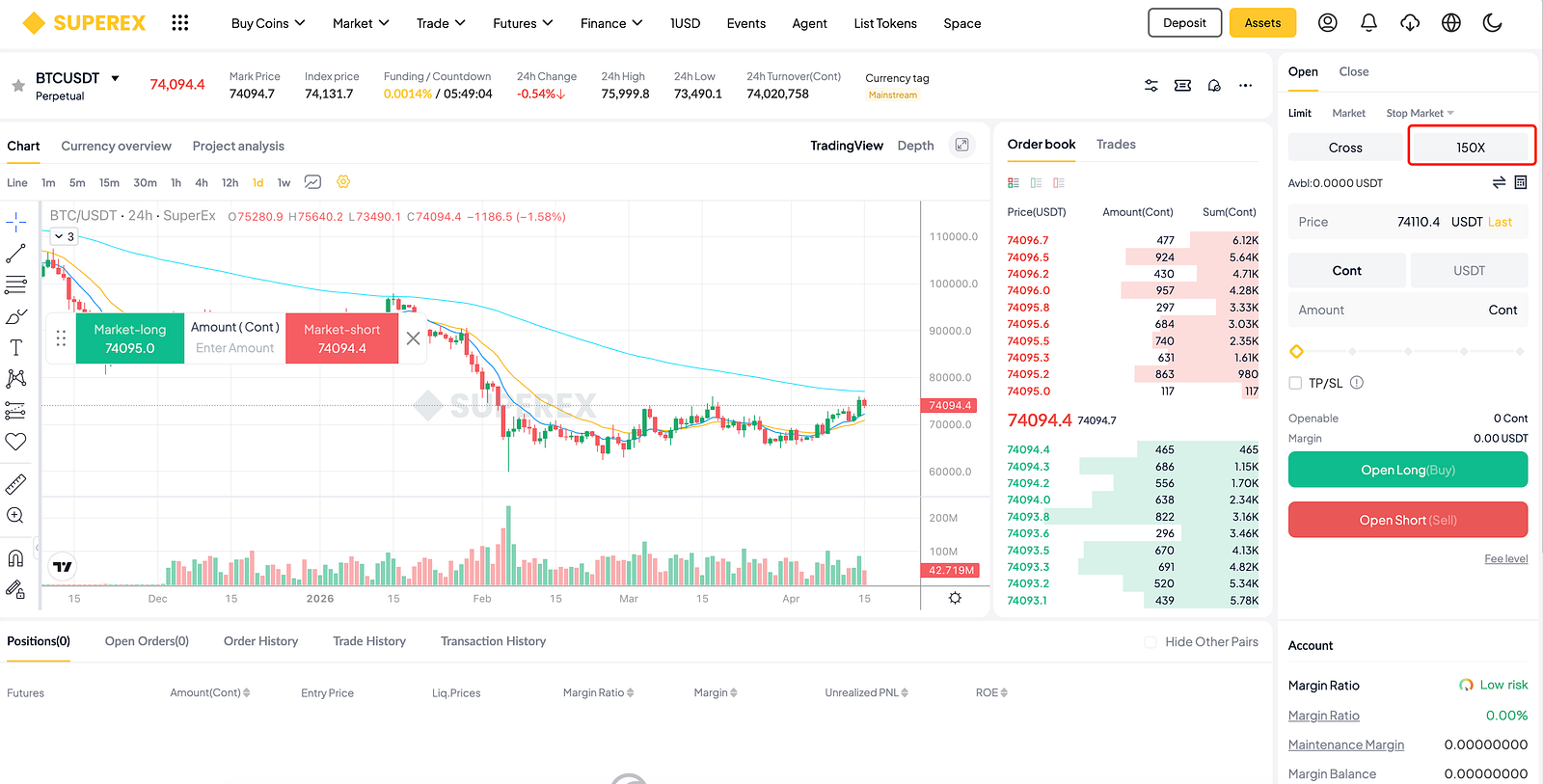Screen dimensions: 1543x784
Task: Expand the Trade dropdown menu
Action: 441,23
